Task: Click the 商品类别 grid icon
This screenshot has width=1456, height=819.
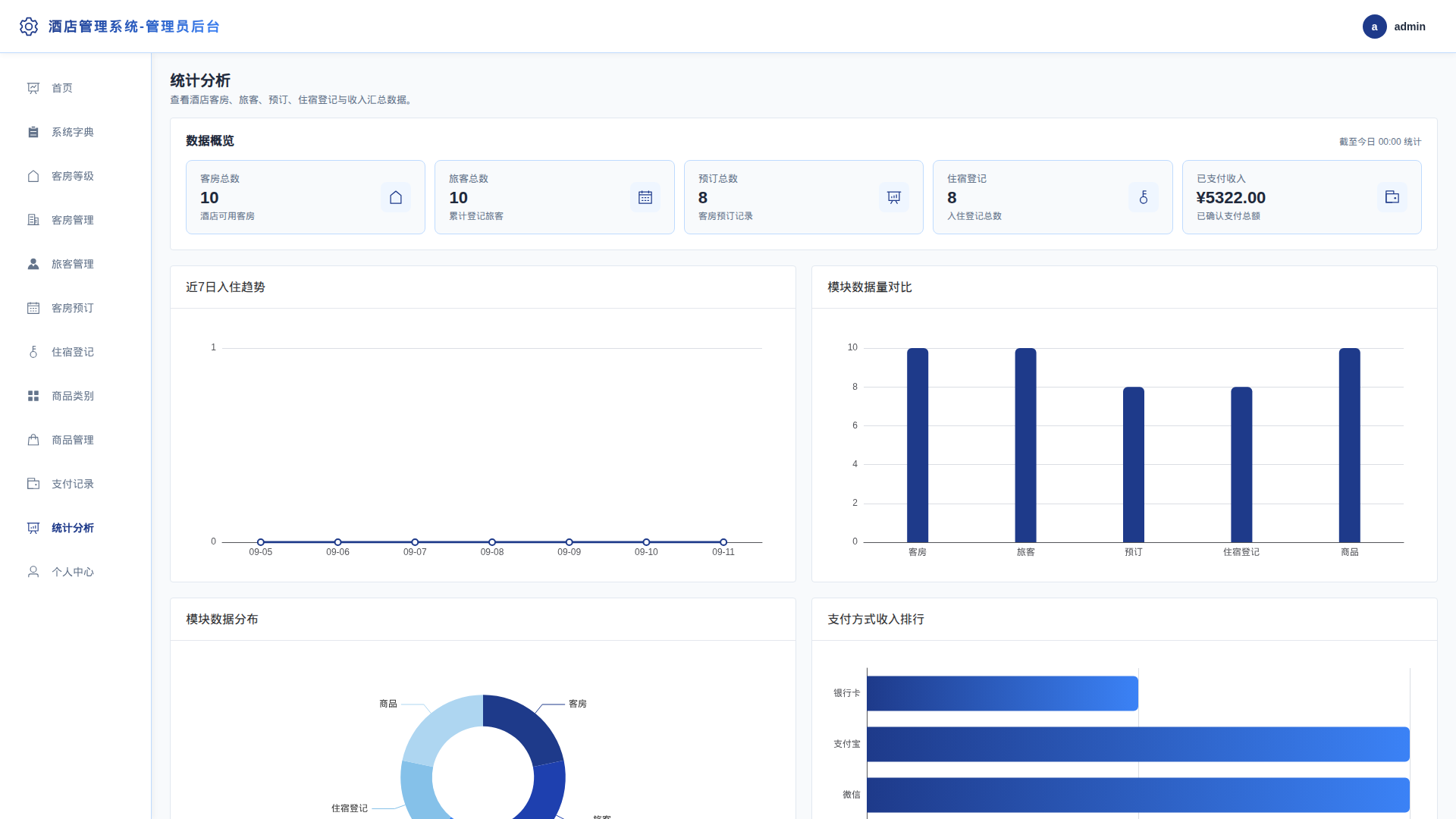Action: 33,396
